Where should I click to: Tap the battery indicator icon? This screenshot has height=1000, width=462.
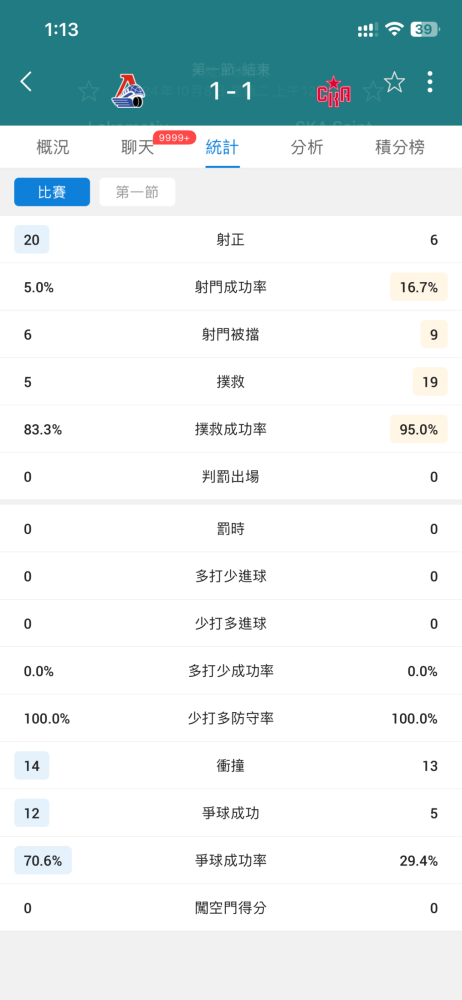coord(425,29)
